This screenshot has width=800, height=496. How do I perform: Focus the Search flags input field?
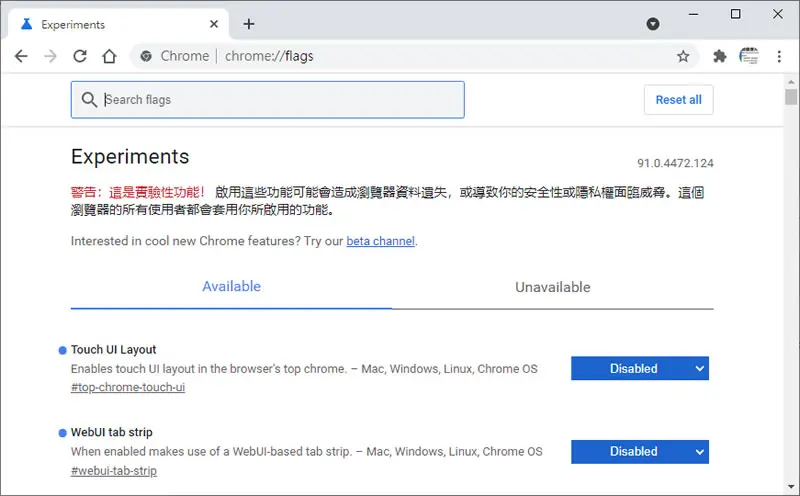click(x=267, y=100)
